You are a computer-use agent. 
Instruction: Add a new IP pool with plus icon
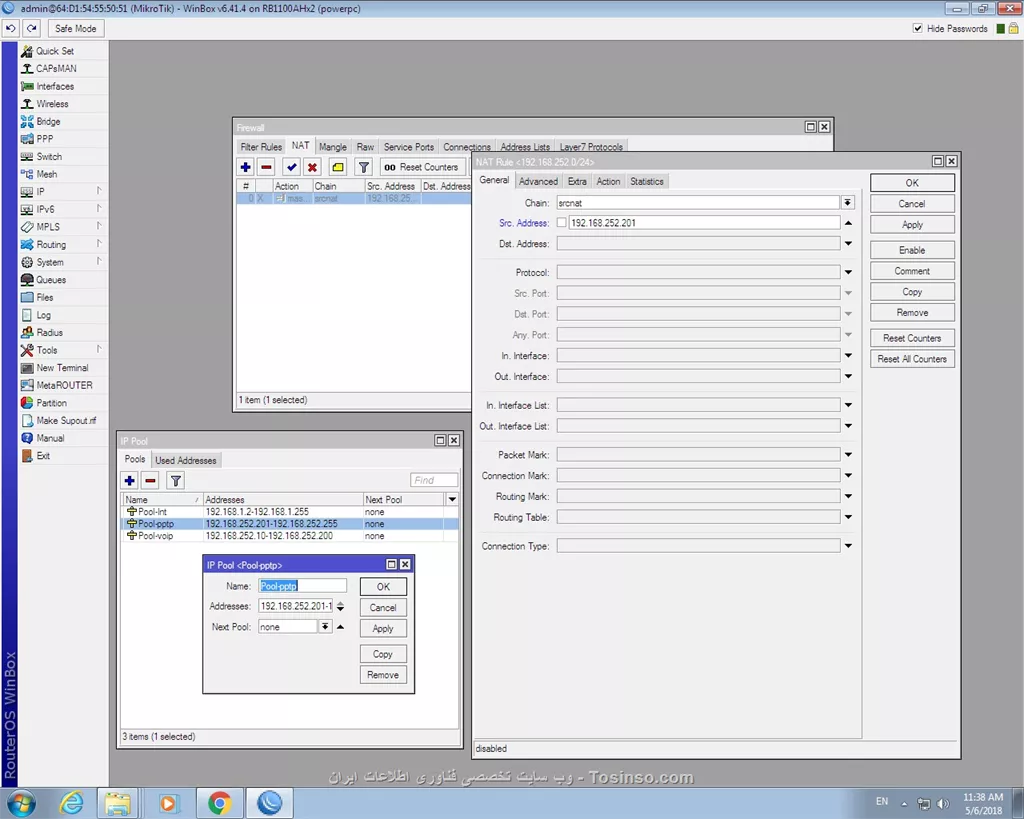pyautogui.click(x=129, y=481)
